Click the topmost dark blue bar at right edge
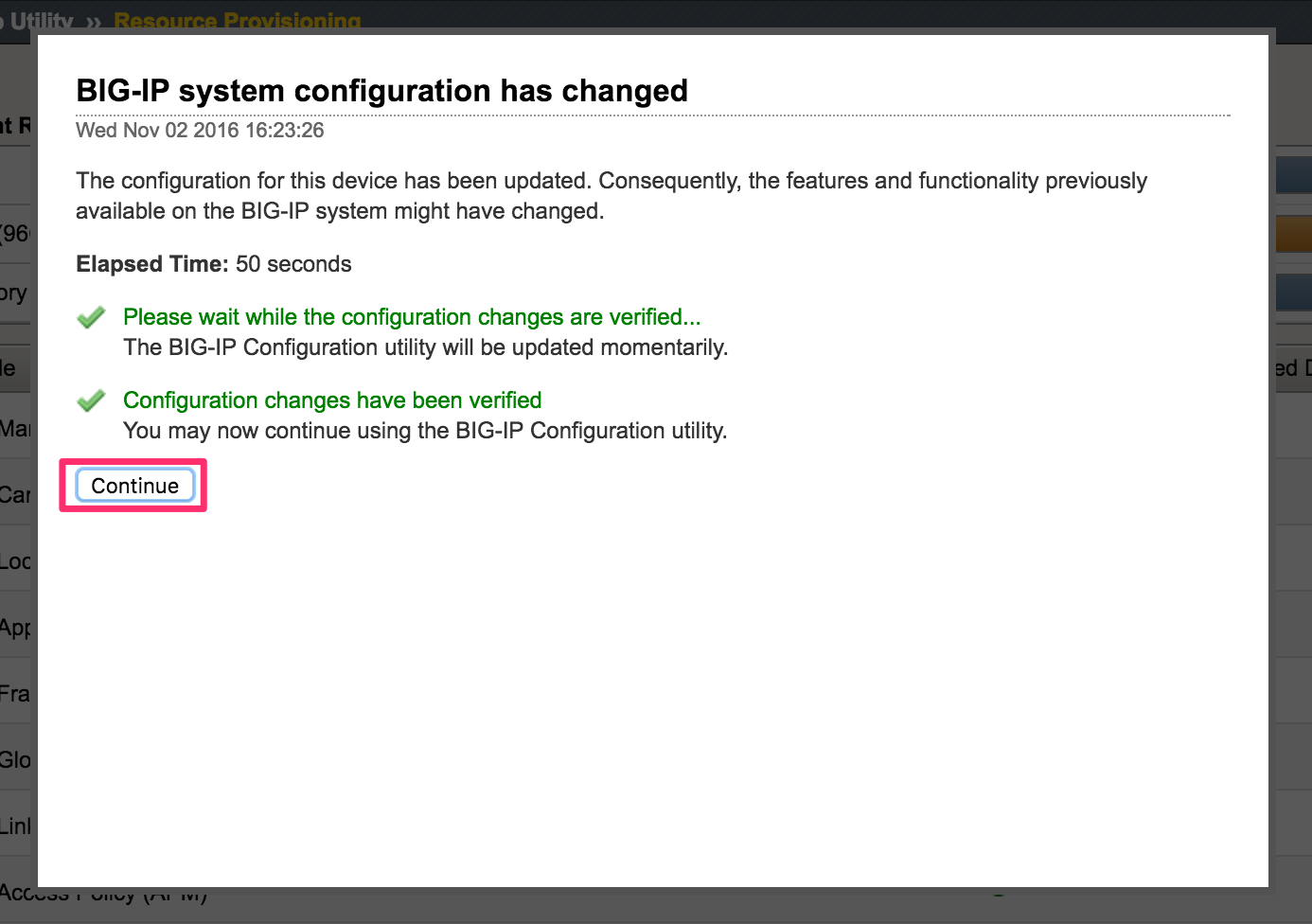Screen dimensions: 1312x924 click(x=1294, y=175)
